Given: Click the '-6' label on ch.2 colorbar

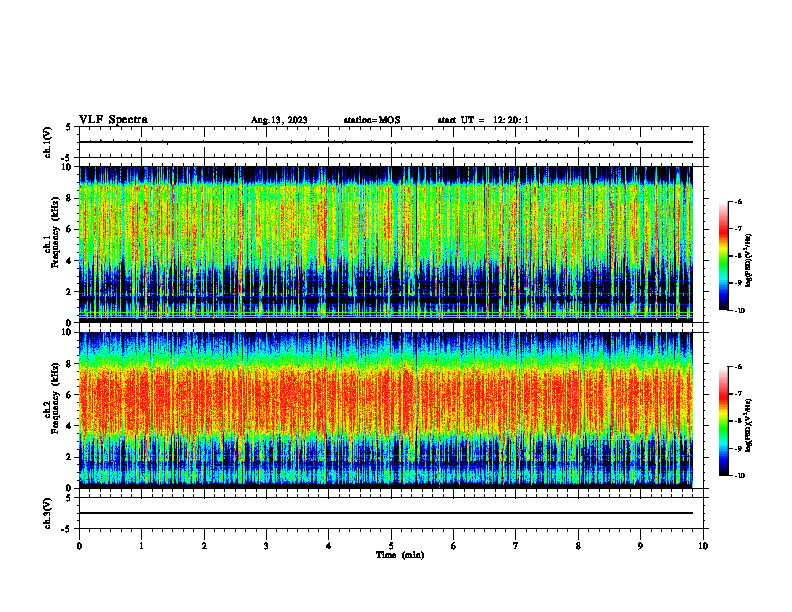Looking at the screenshot, I should [738, 367].
